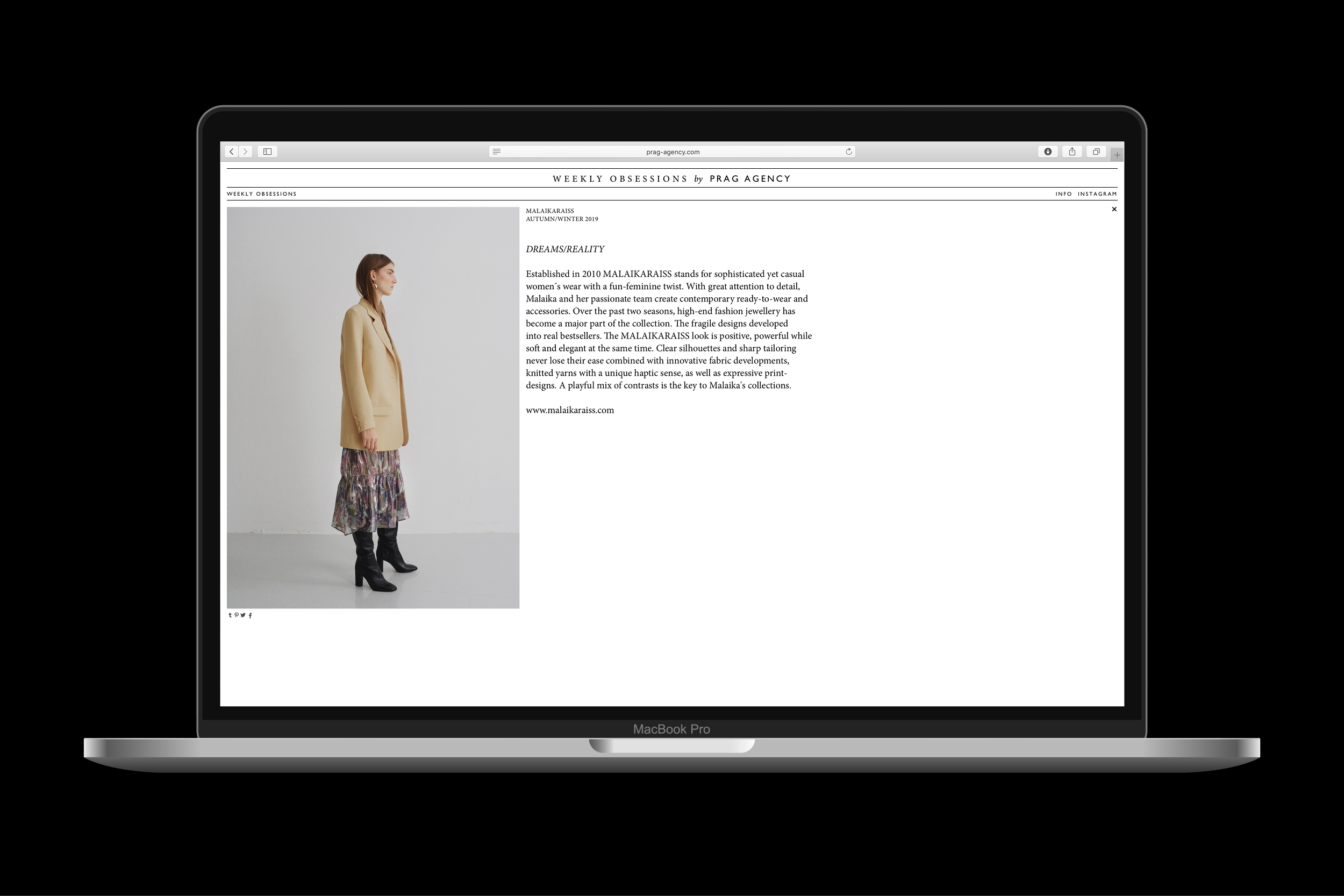Share on Twitter

[x=243, y=615]
